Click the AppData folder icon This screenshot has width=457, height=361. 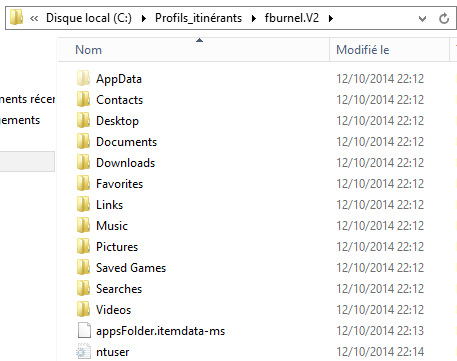83,79
